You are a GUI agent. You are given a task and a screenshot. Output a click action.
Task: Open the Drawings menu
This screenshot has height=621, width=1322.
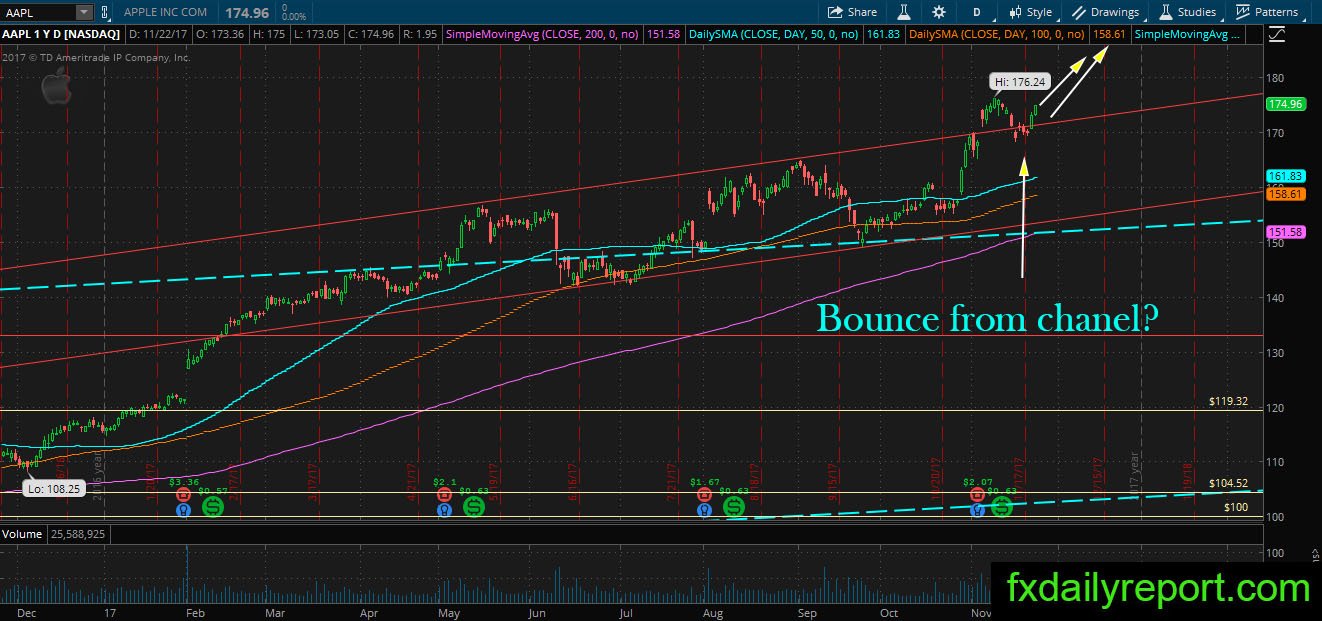1105,12
